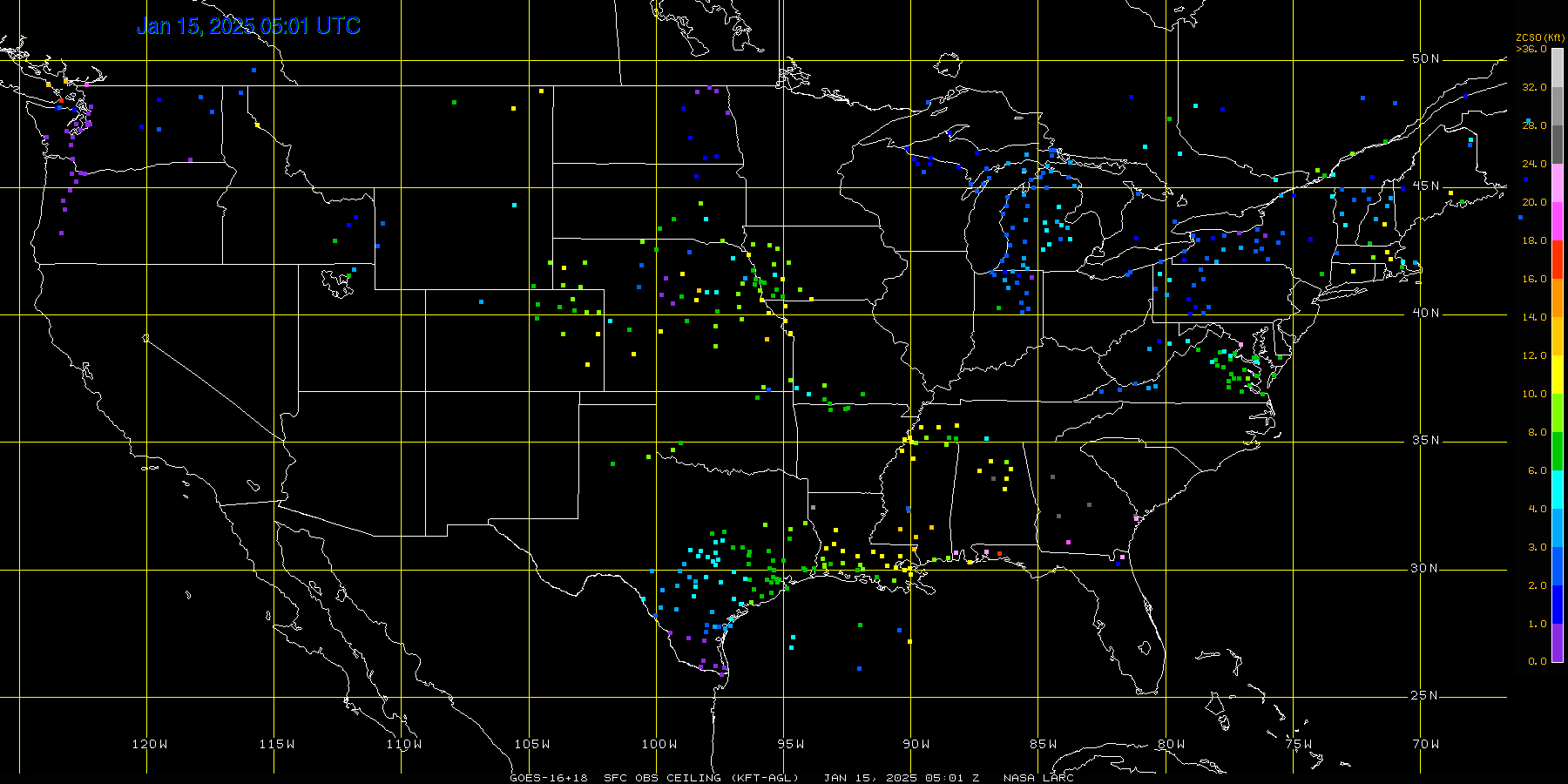1568x784 pixels.
Task: Click the orange 14.0–16.0 legend color block
Action: click(x=1558, y=298)
